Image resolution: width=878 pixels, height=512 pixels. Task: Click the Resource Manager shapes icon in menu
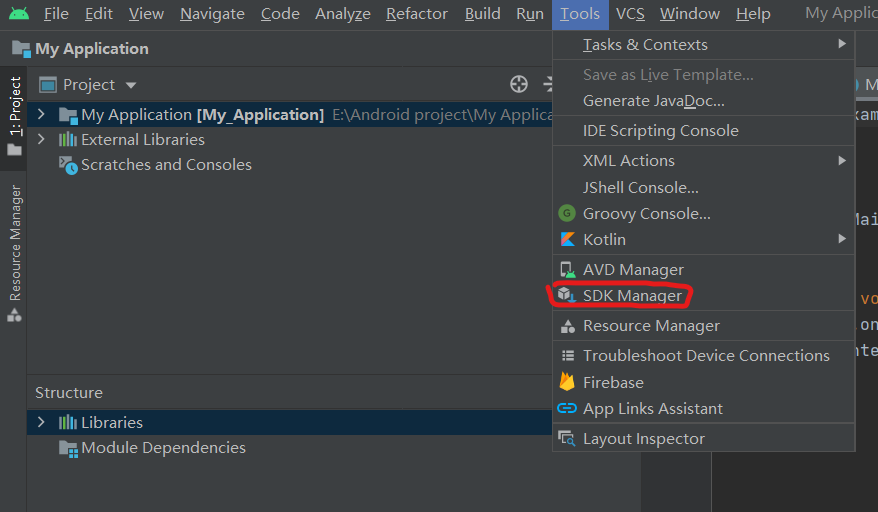coord(568,326)
